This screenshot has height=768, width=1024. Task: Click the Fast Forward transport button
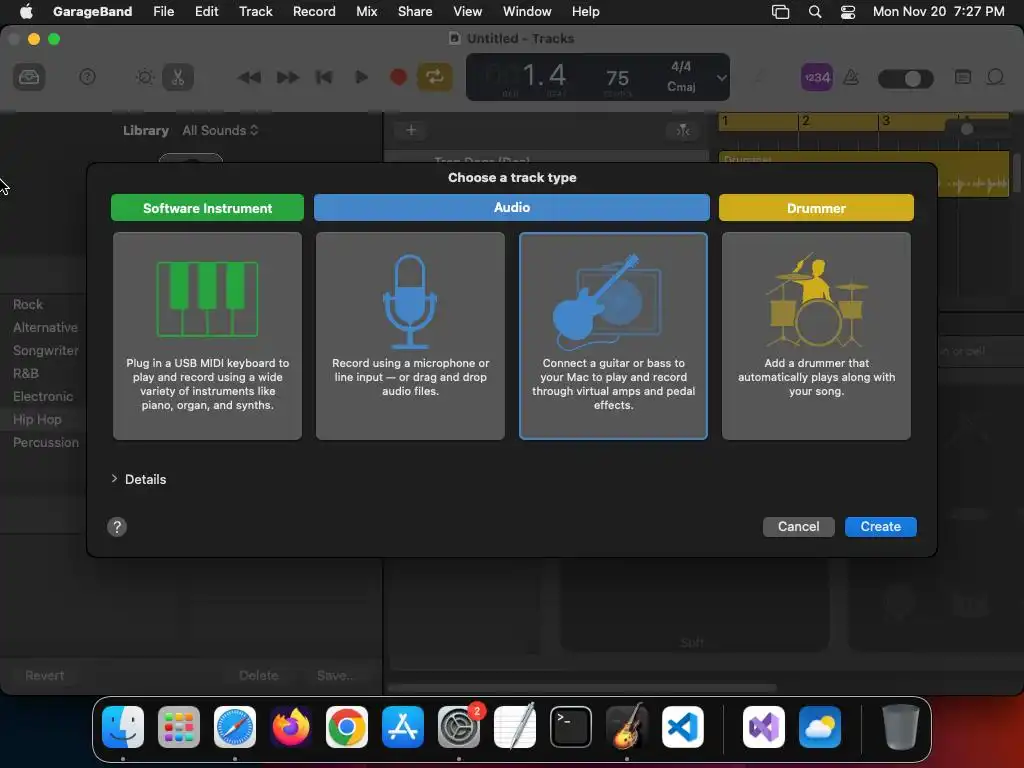click(287, 78)
